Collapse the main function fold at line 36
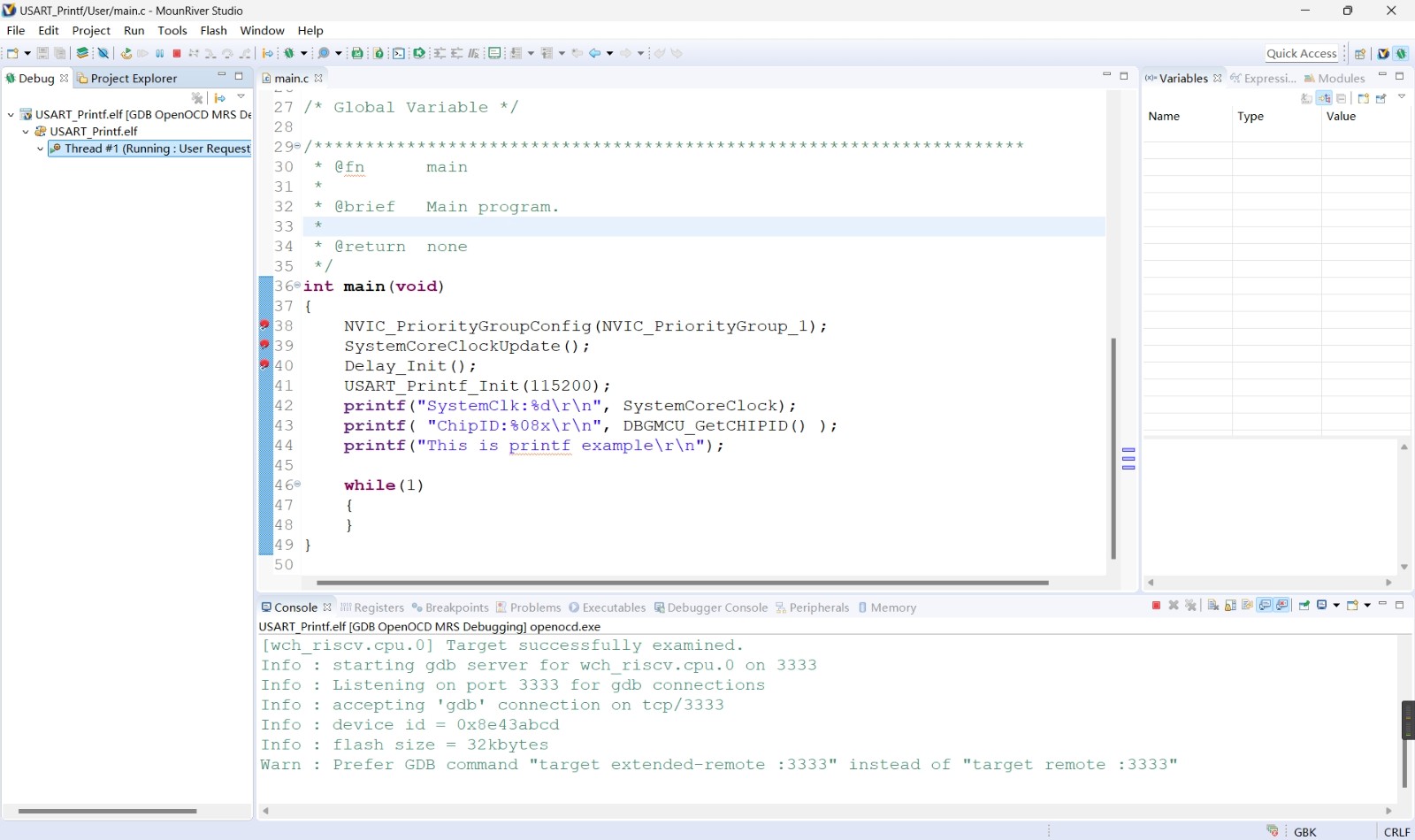Viewport: 1415px width, 840px height. click(x=297, y=285)
